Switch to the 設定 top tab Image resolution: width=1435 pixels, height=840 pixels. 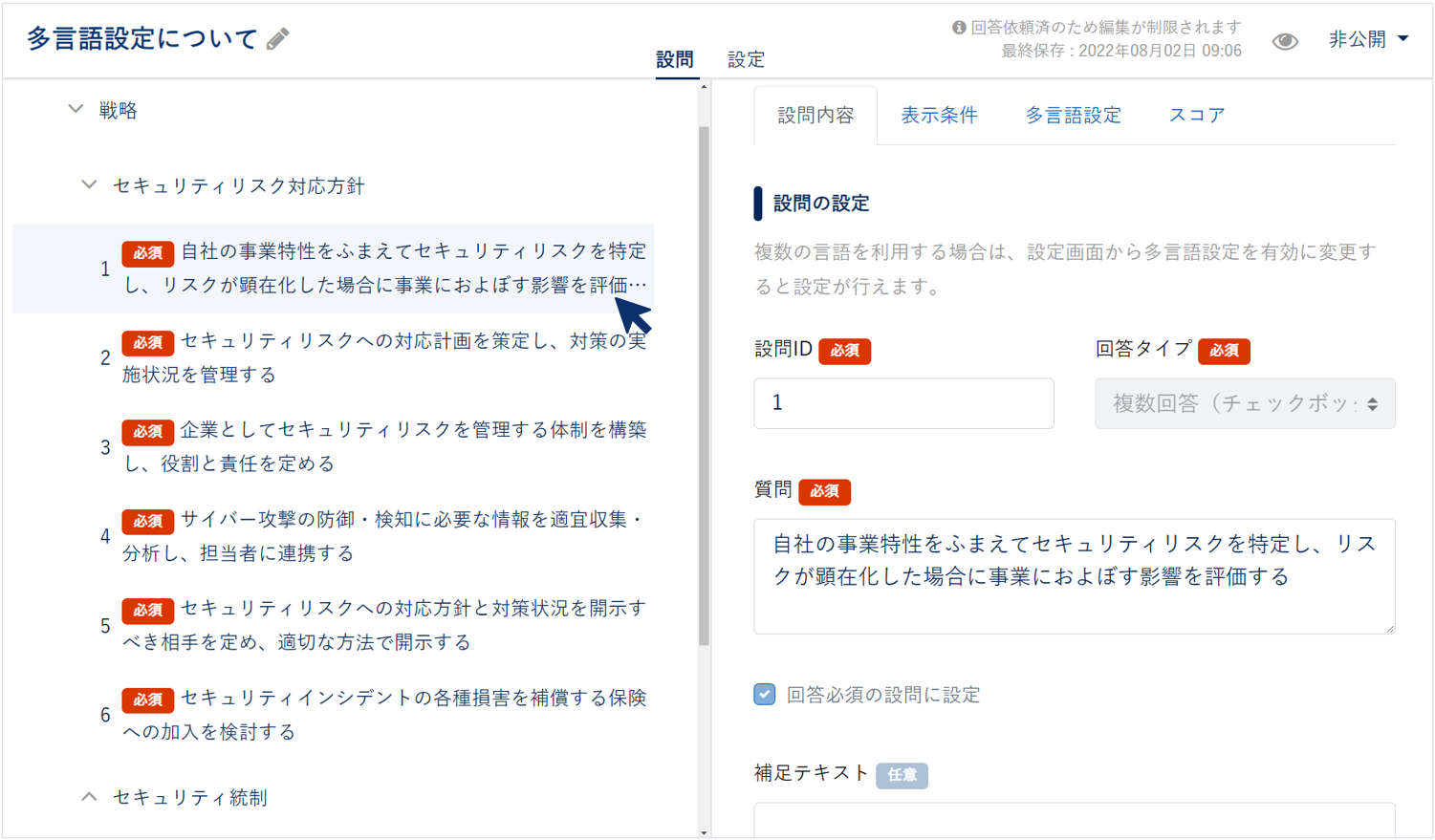click(x=746, y=59)
